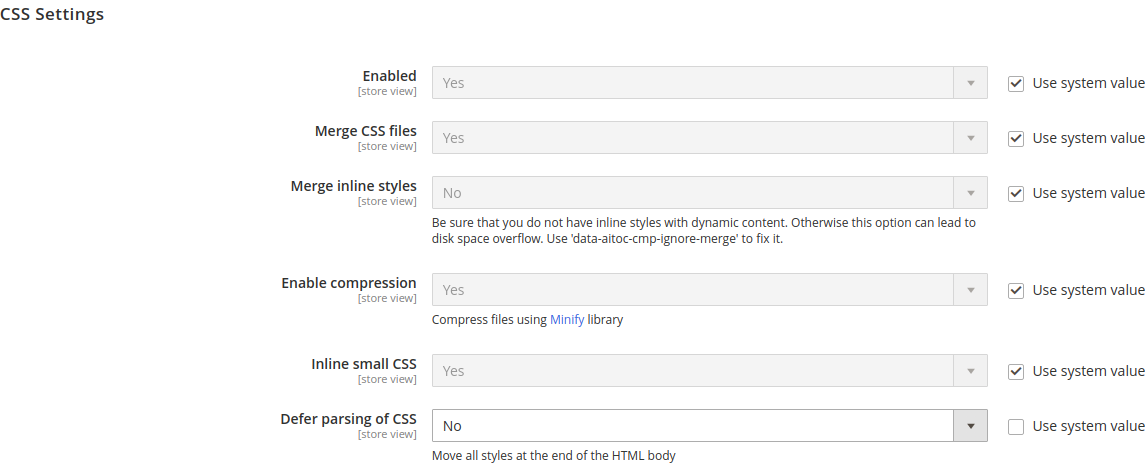The width and height of the screenshot is (1148, 468).
Task: Click arrow icon on Enable compression select
Action: point(970,290)
